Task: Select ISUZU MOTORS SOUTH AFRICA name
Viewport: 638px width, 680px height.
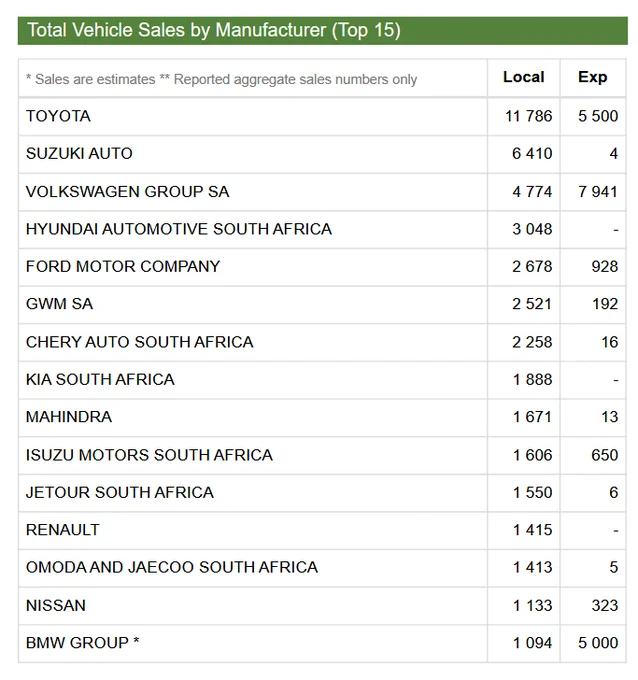Action: click(x=149, y=455)
